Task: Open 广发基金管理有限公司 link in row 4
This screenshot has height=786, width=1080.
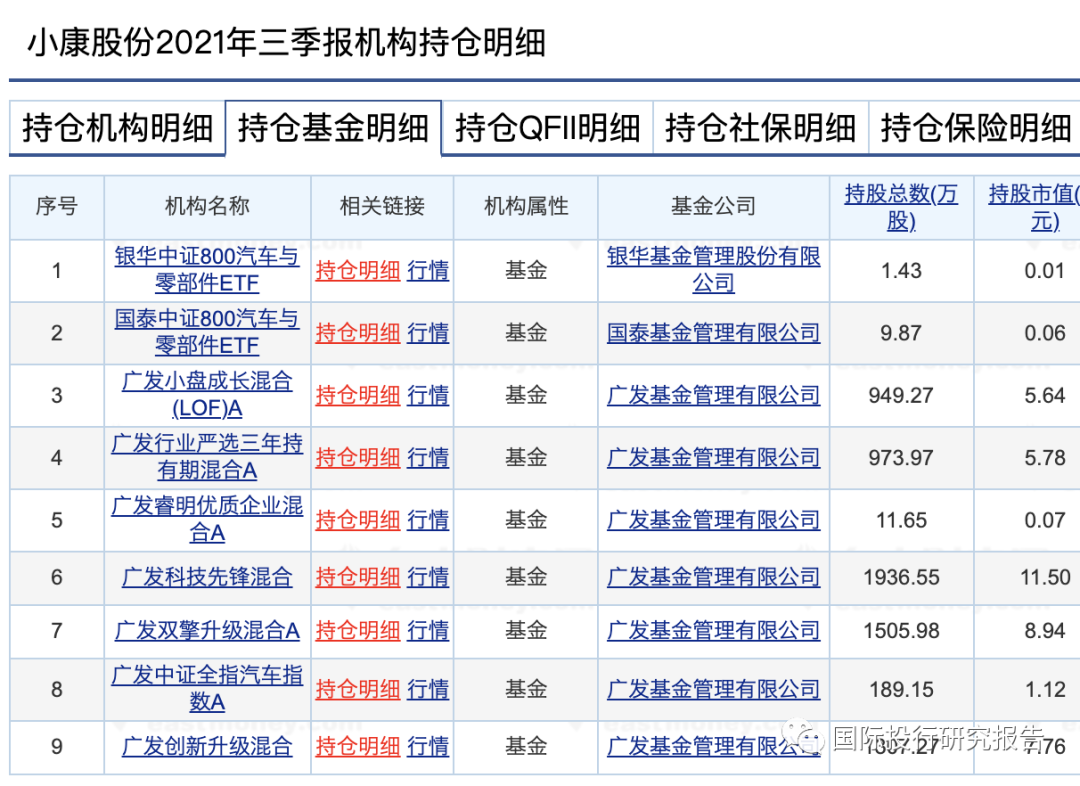Action: click(x=714, y=457)
